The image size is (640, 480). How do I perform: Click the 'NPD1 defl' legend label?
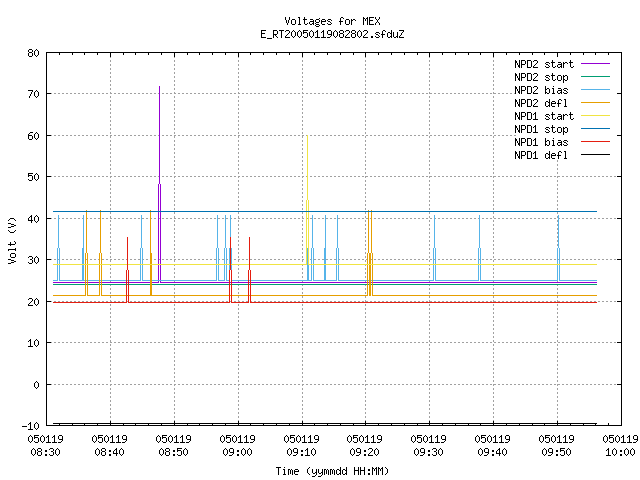pos(541,155)
